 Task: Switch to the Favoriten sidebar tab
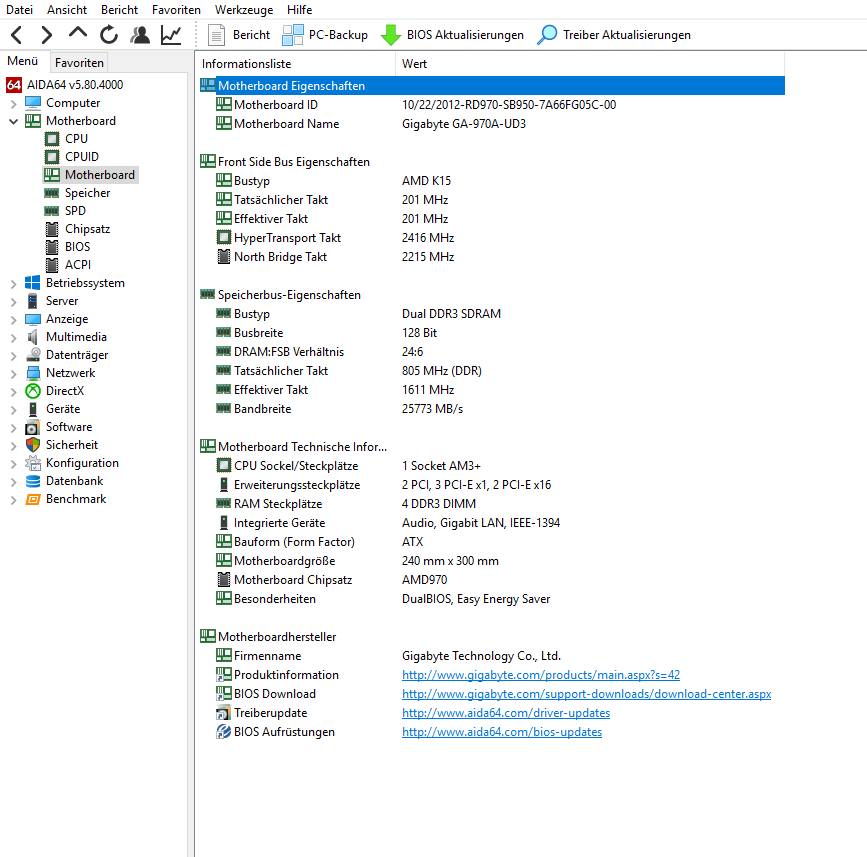(79, 62)
